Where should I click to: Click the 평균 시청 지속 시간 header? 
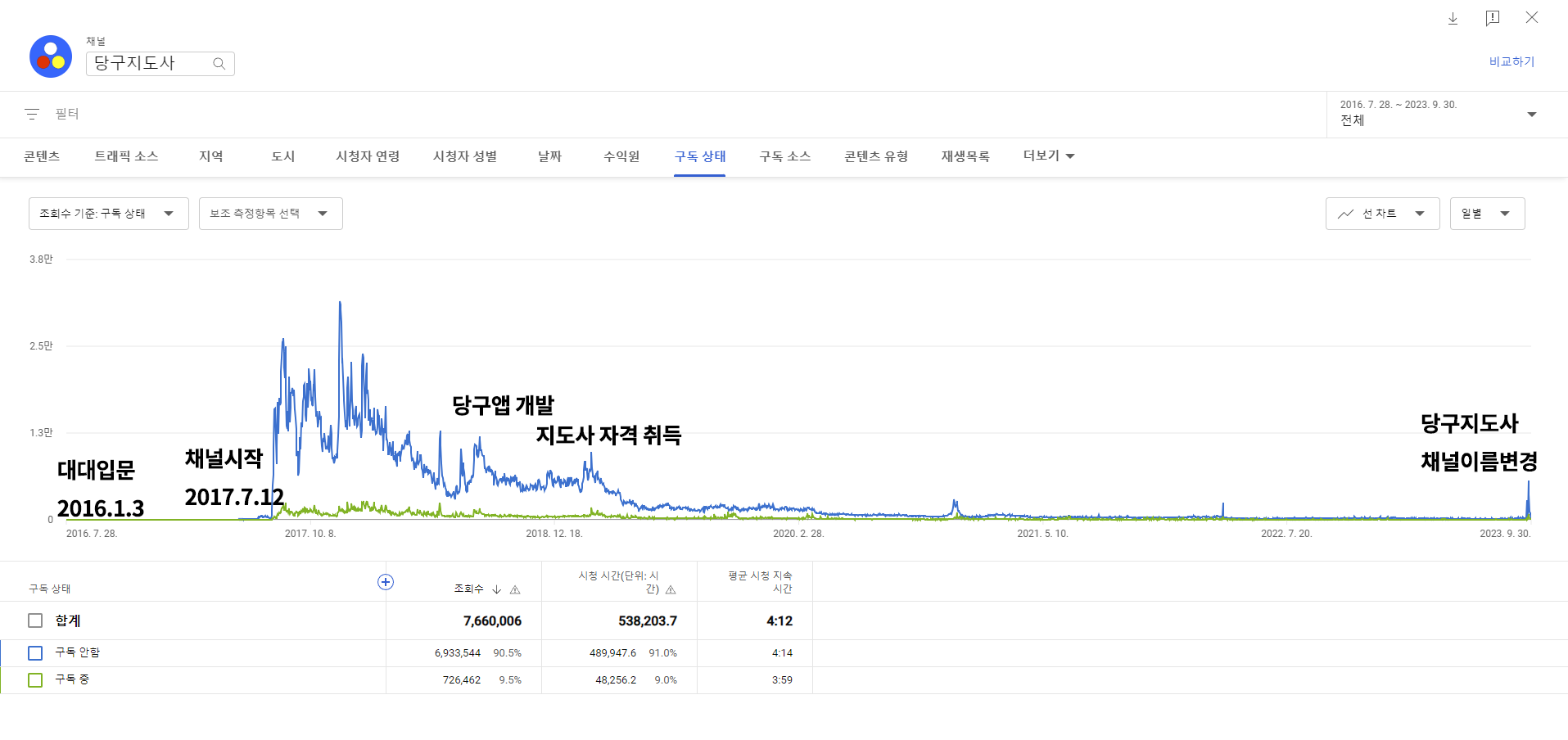coord(761,582)
